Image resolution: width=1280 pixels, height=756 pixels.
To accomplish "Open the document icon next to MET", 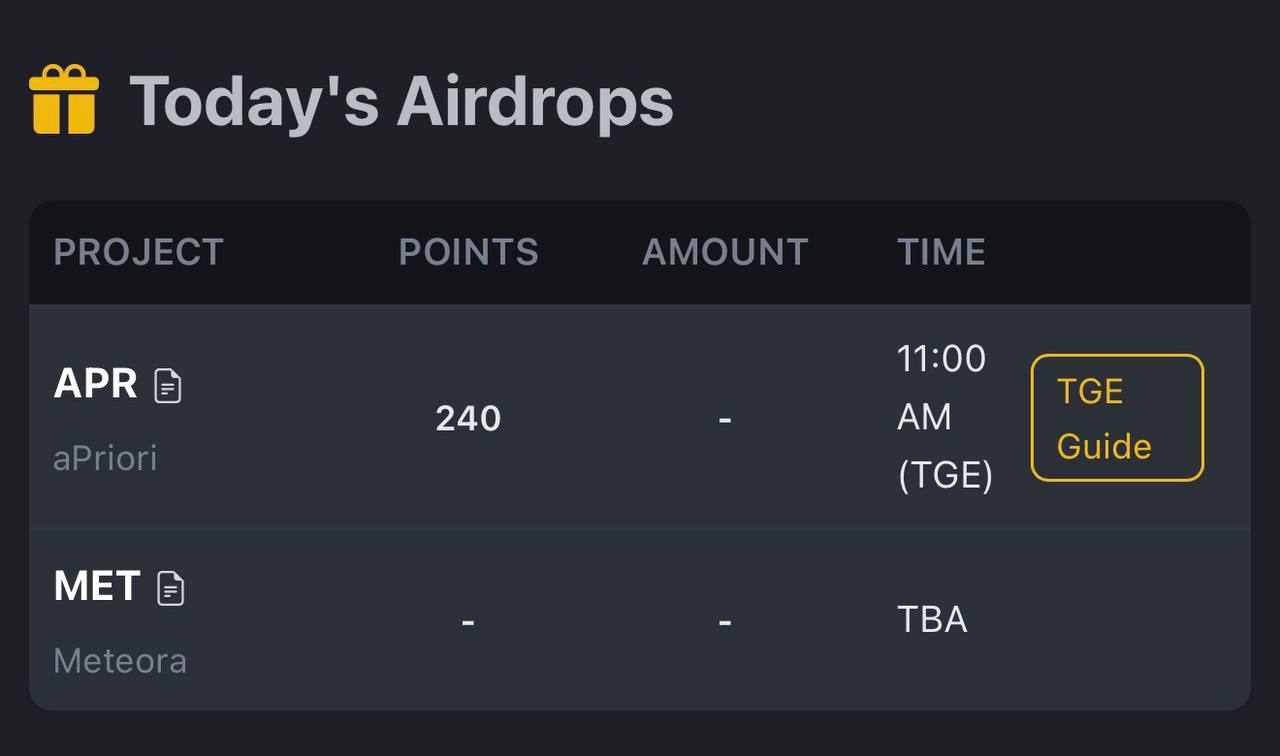I will 171,588.
